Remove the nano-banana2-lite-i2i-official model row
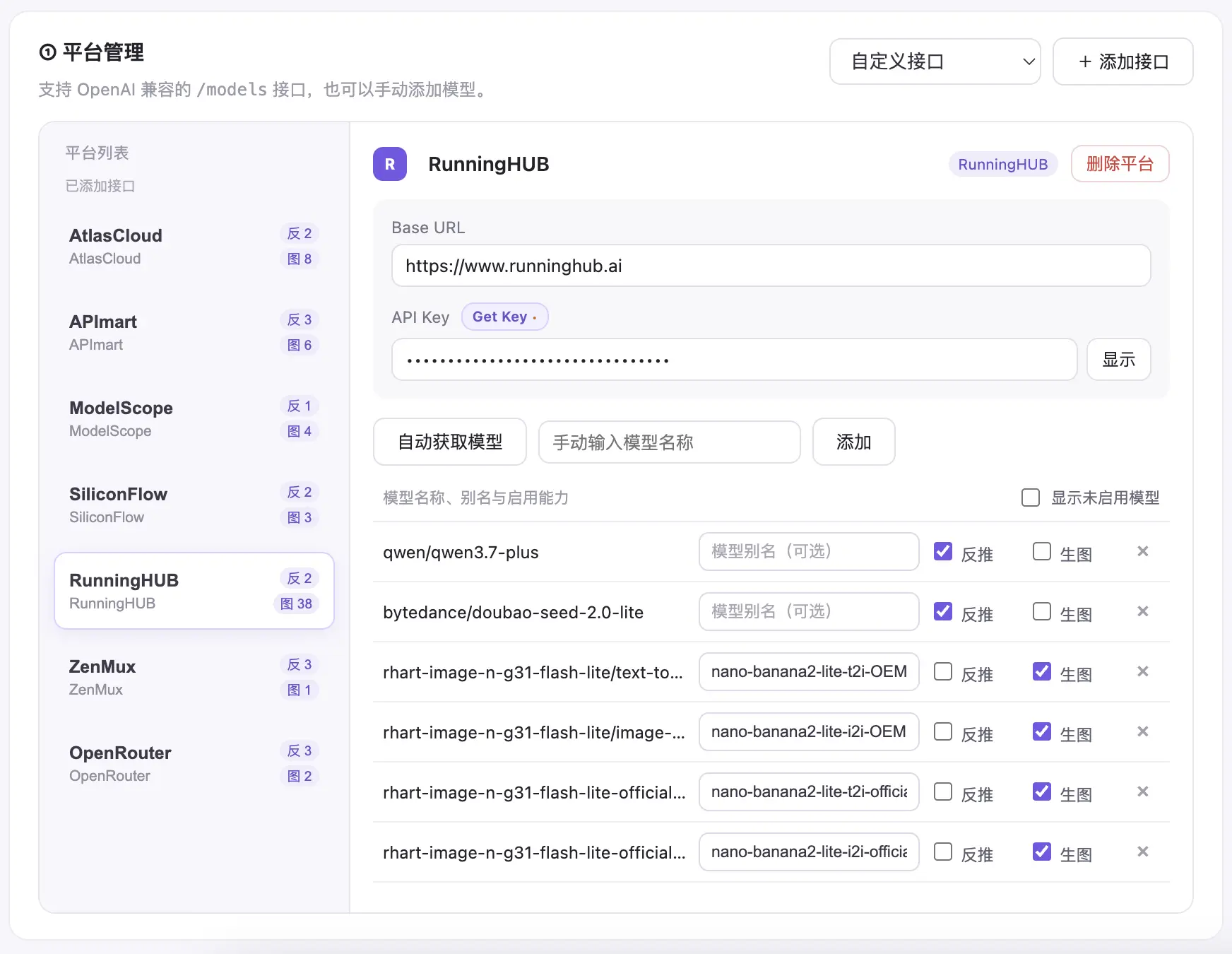Screen dimensions: 1232x954 (1142, 852)
